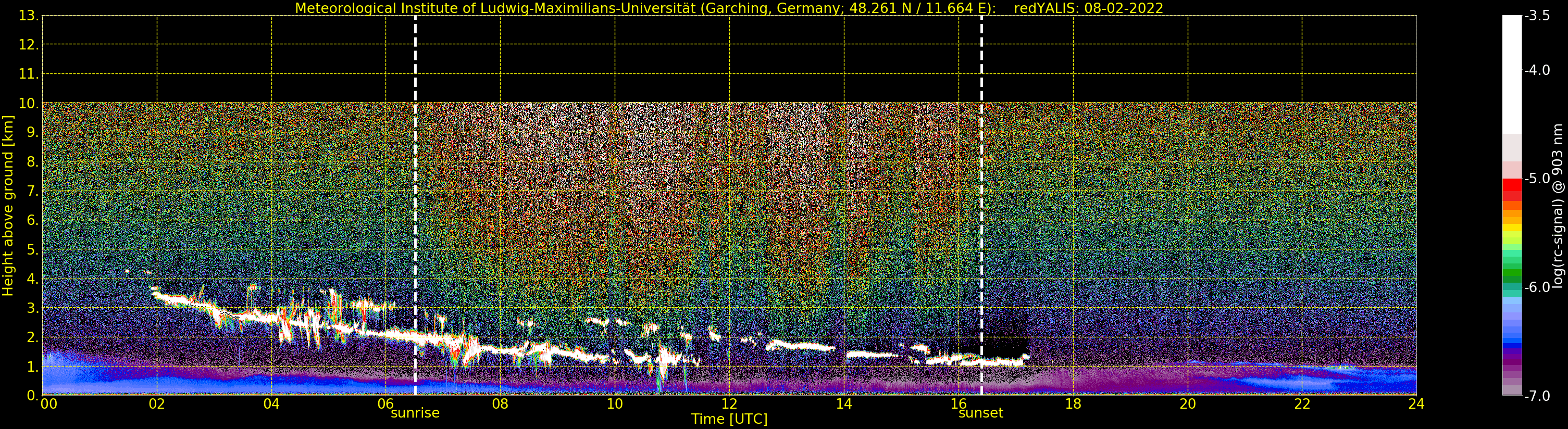Click the time axis tick '04'
Screen dimensions: 1568x429
pyautogui.click(x=271, y=403)
